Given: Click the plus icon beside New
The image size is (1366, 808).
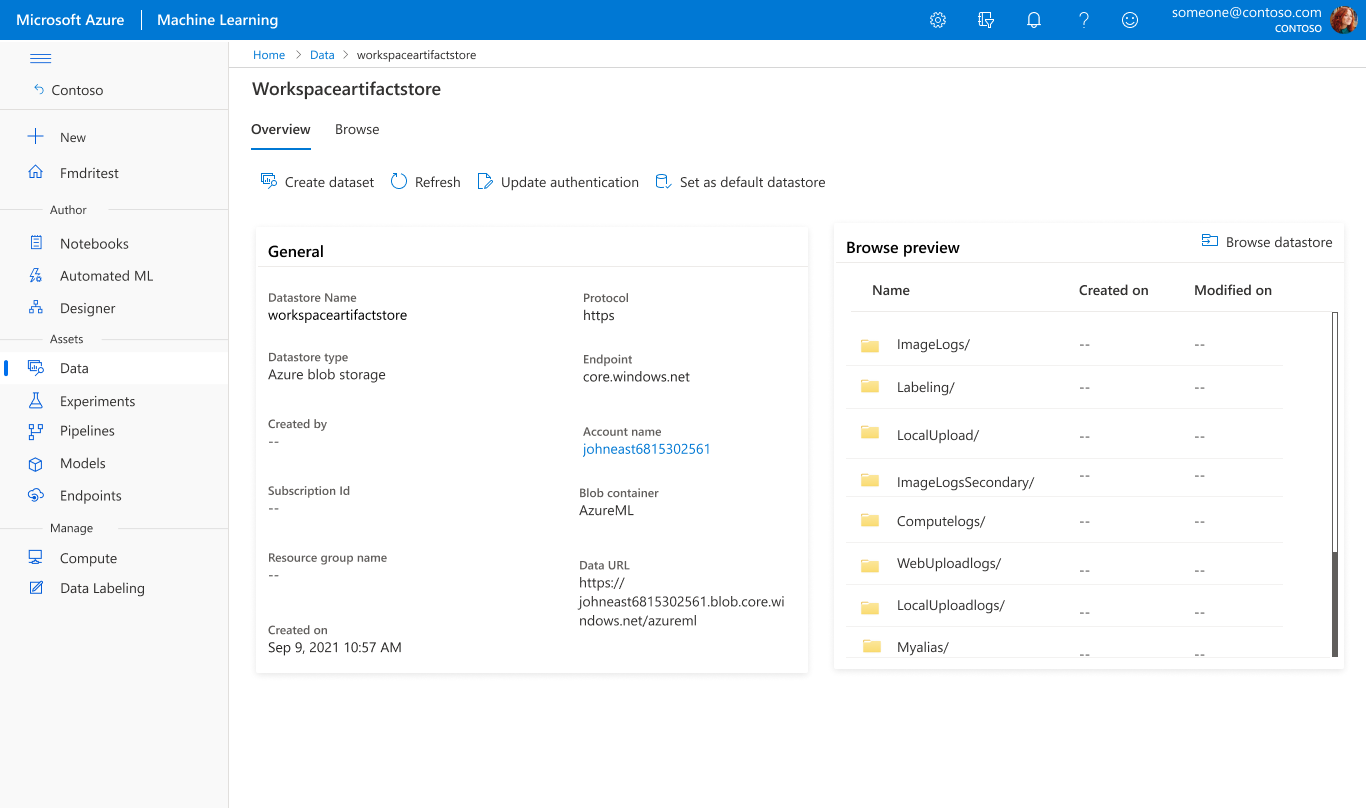Looking at the screenshot, I should click(x=36, y=137).
